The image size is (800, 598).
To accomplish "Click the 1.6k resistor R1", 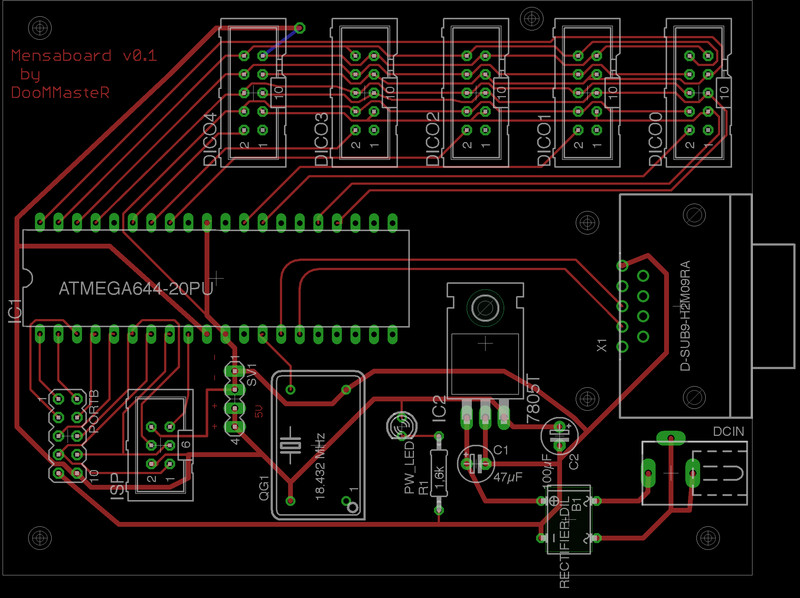I will (438, 470).
